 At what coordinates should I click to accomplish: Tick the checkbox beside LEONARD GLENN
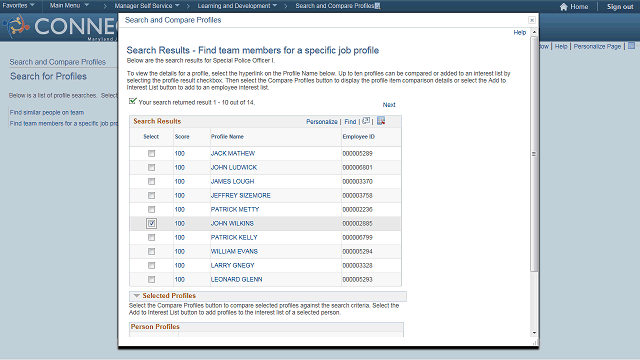[x=151, y=280]
